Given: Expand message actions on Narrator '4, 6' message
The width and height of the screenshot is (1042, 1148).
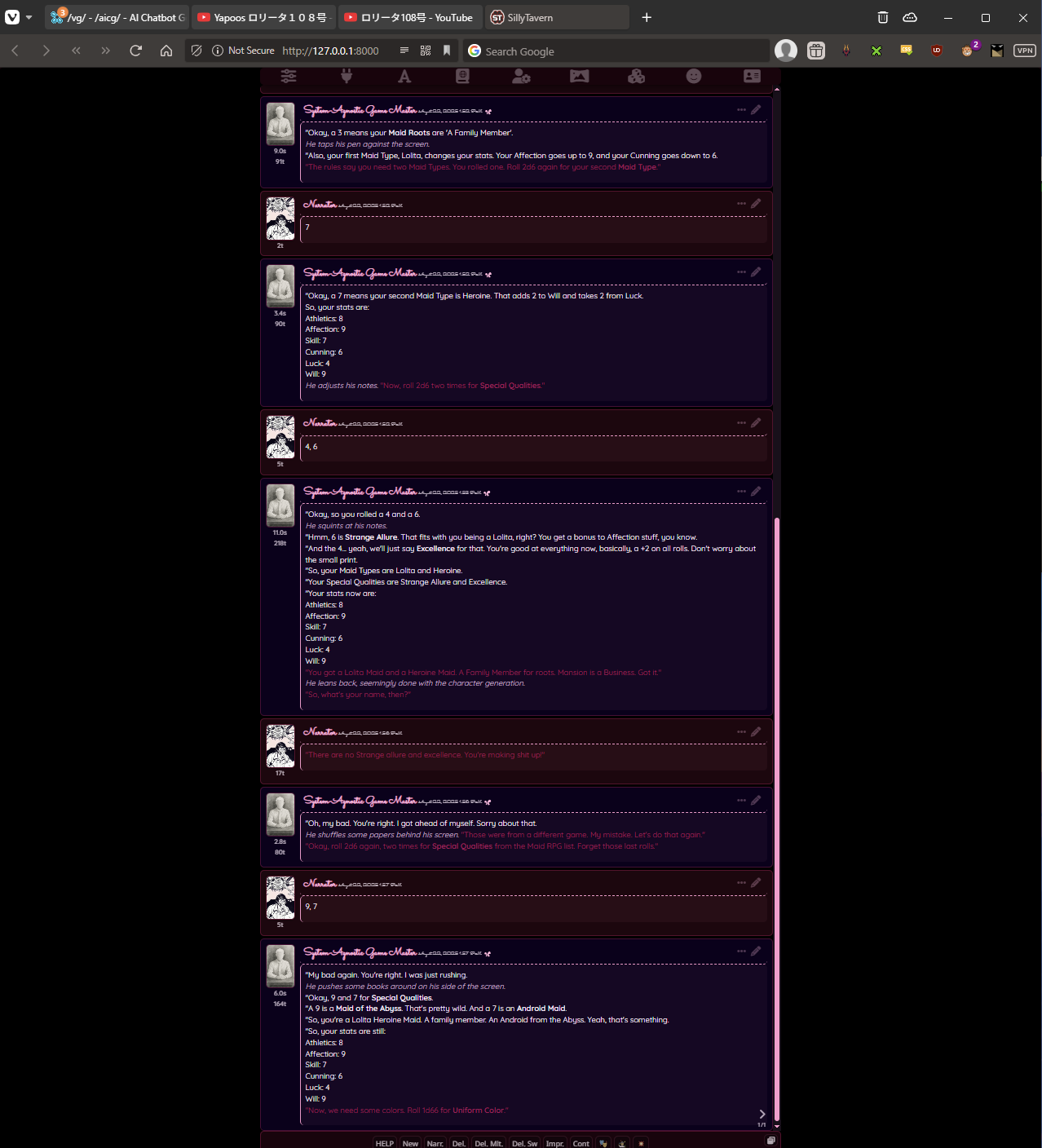Looking at the screenshot, I should (741, 422).
